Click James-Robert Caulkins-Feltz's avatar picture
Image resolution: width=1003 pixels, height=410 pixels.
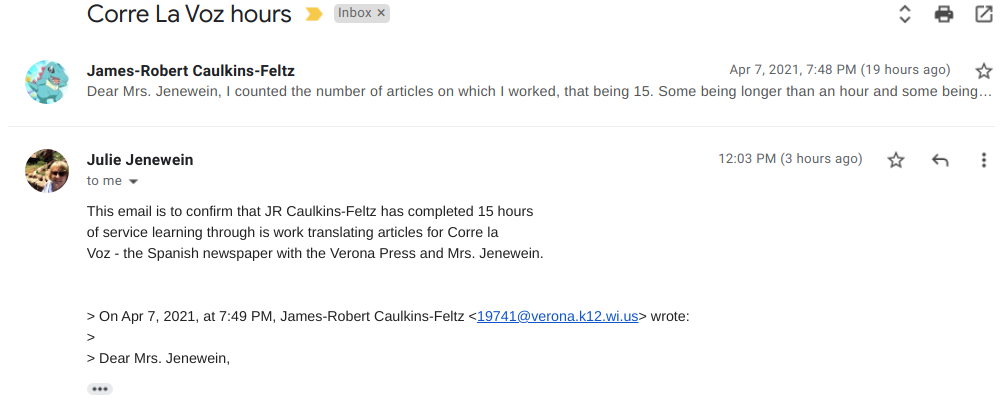tap(46, 82)
